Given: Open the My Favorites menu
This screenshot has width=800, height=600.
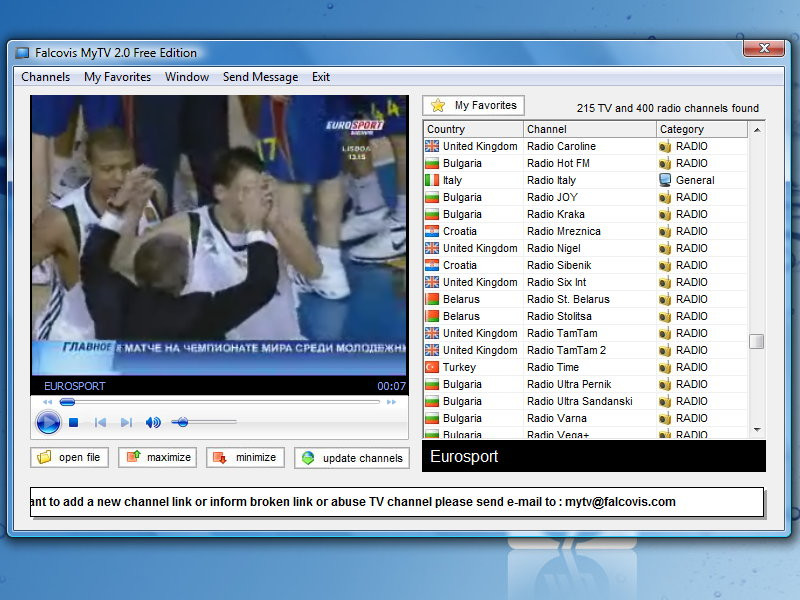Looking at the screenshot, I should click(117, 77).
